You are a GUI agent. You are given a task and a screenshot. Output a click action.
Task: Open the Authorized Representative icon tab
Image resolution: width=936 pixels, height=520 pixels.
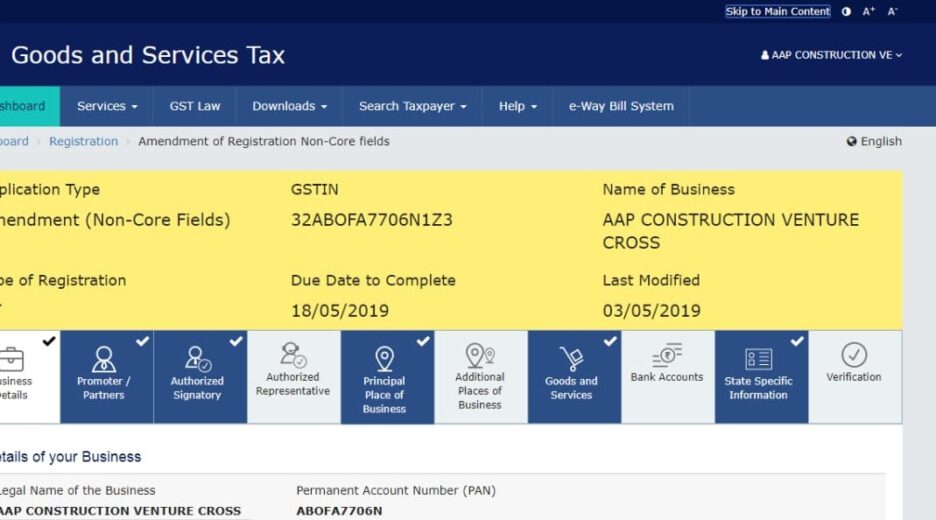point(293,356)
